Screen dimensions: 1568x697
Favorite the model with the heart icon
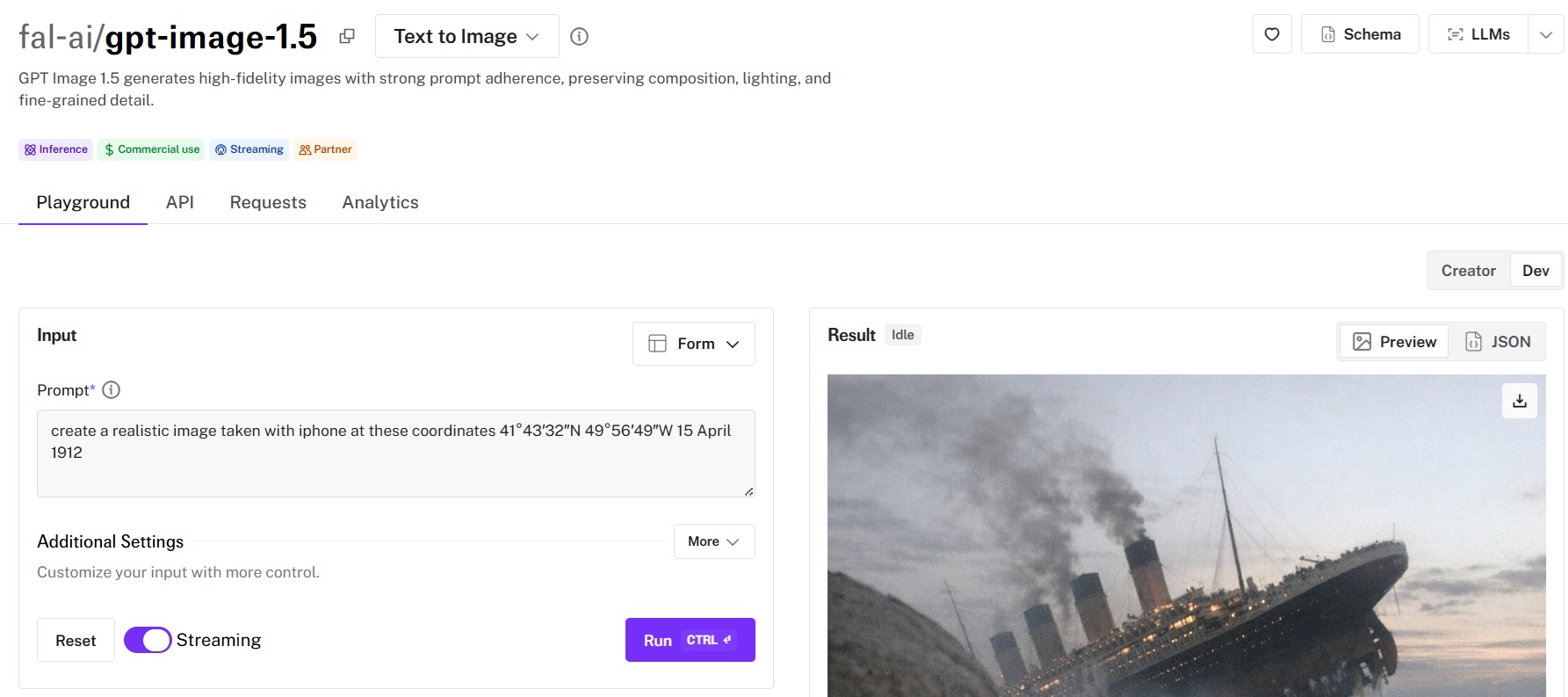tap(1271, 34)
